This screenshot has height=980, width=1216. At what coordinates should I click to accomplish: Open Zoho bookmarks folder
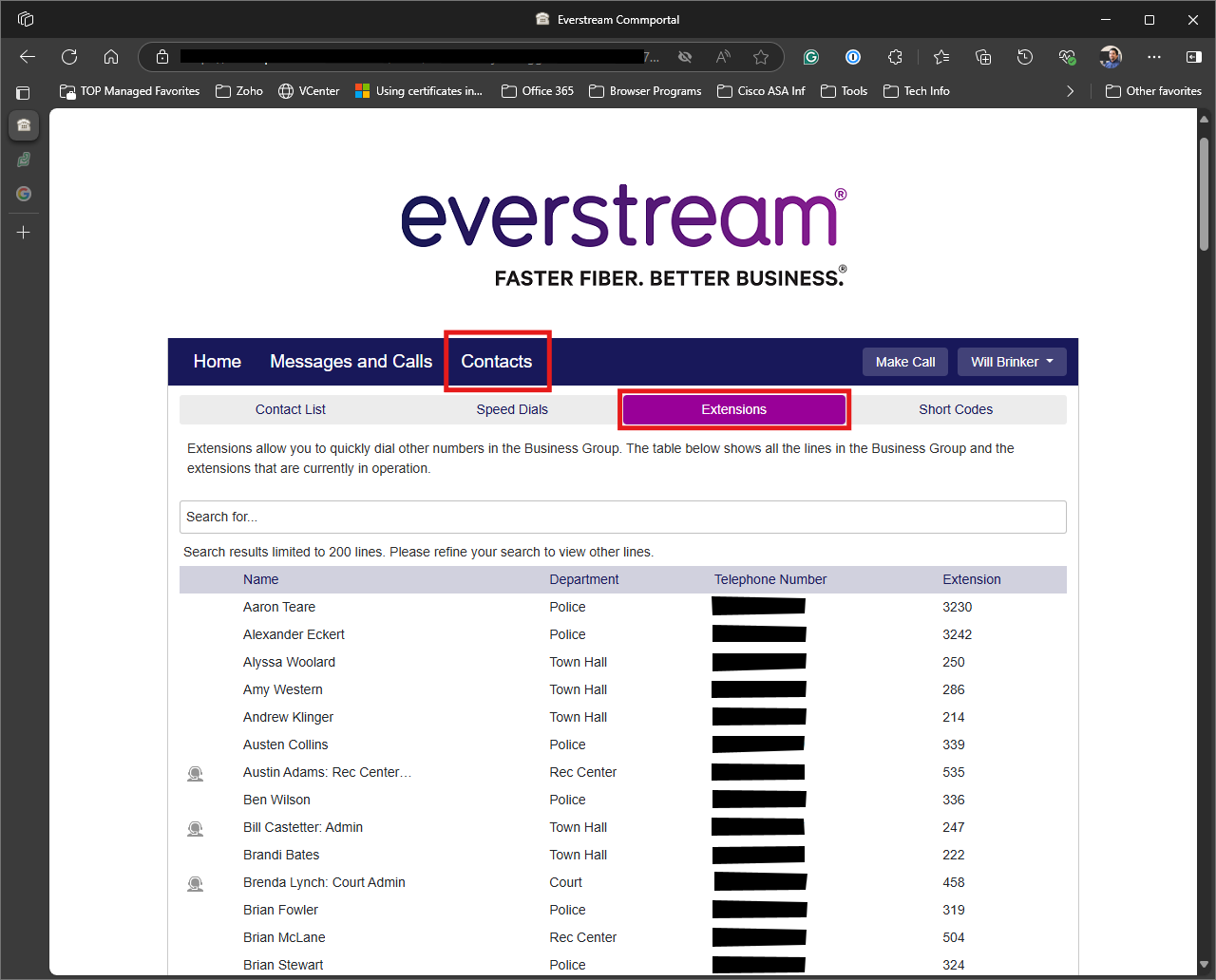(x=239, y=91)
